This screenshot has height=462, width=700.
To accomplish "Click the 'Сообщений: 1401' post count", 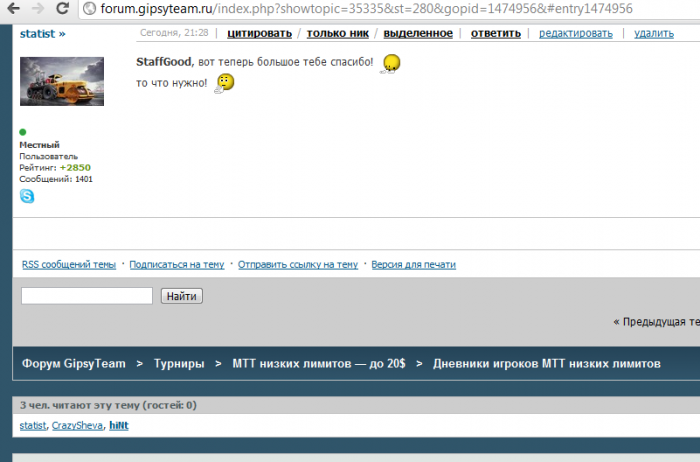I will pos(56,179).
